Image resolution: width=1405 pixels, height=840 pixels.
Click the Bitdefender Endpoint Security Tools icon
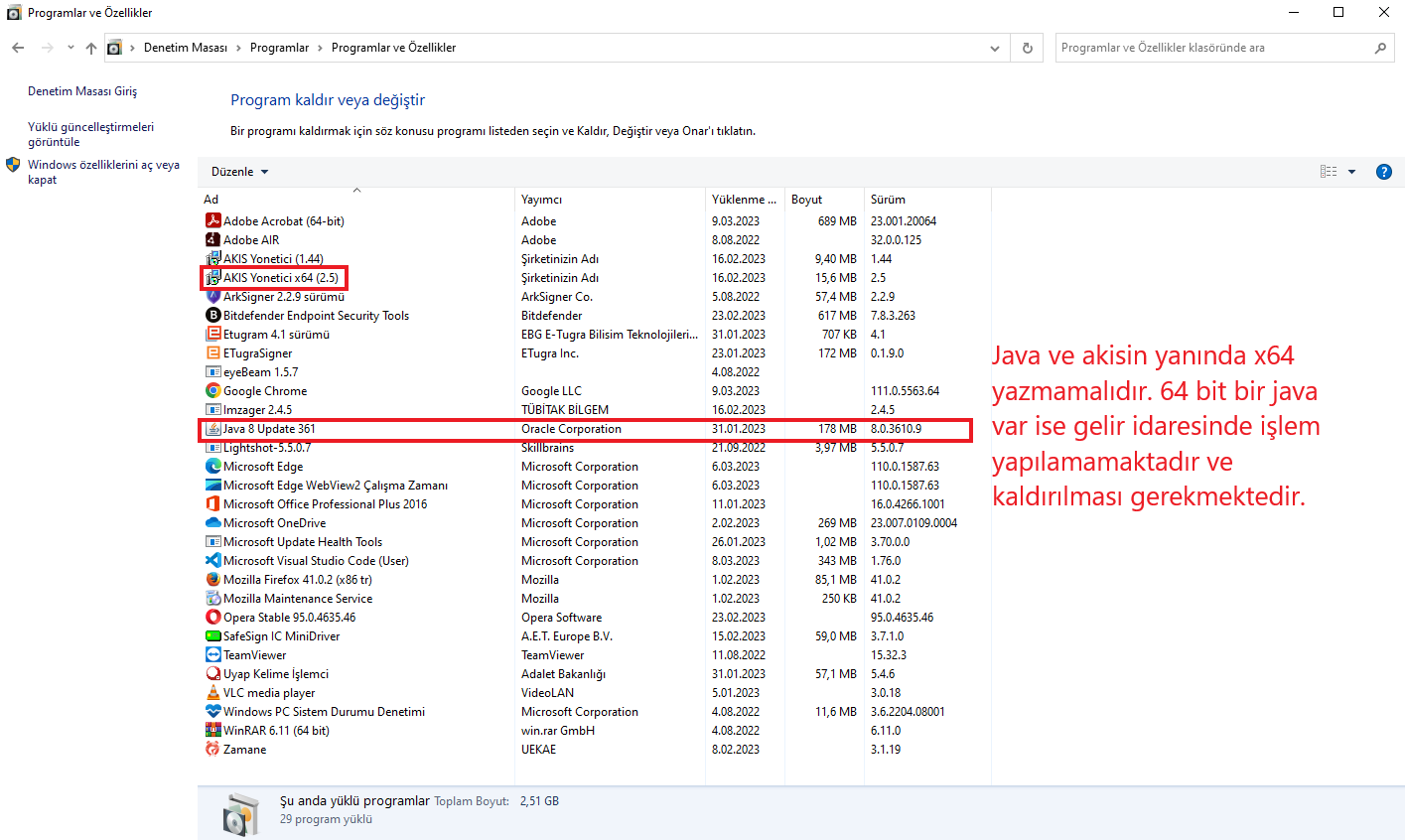tap(212, 315)
